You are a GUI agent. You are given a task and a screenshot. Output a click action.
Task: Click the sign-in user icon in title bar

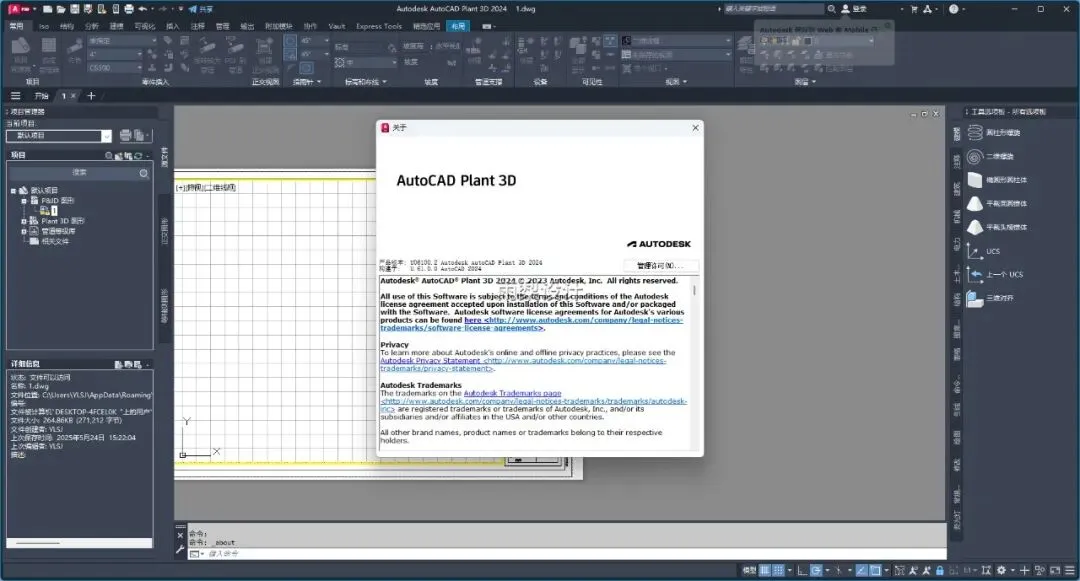[846, 9]
